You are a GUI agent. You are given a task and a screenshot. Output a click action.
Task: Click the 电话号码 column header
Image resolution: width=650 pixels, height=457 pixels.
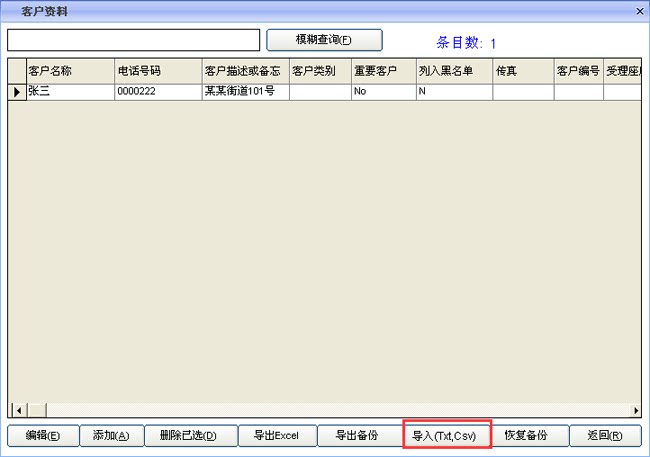click(x=158, y=71)
